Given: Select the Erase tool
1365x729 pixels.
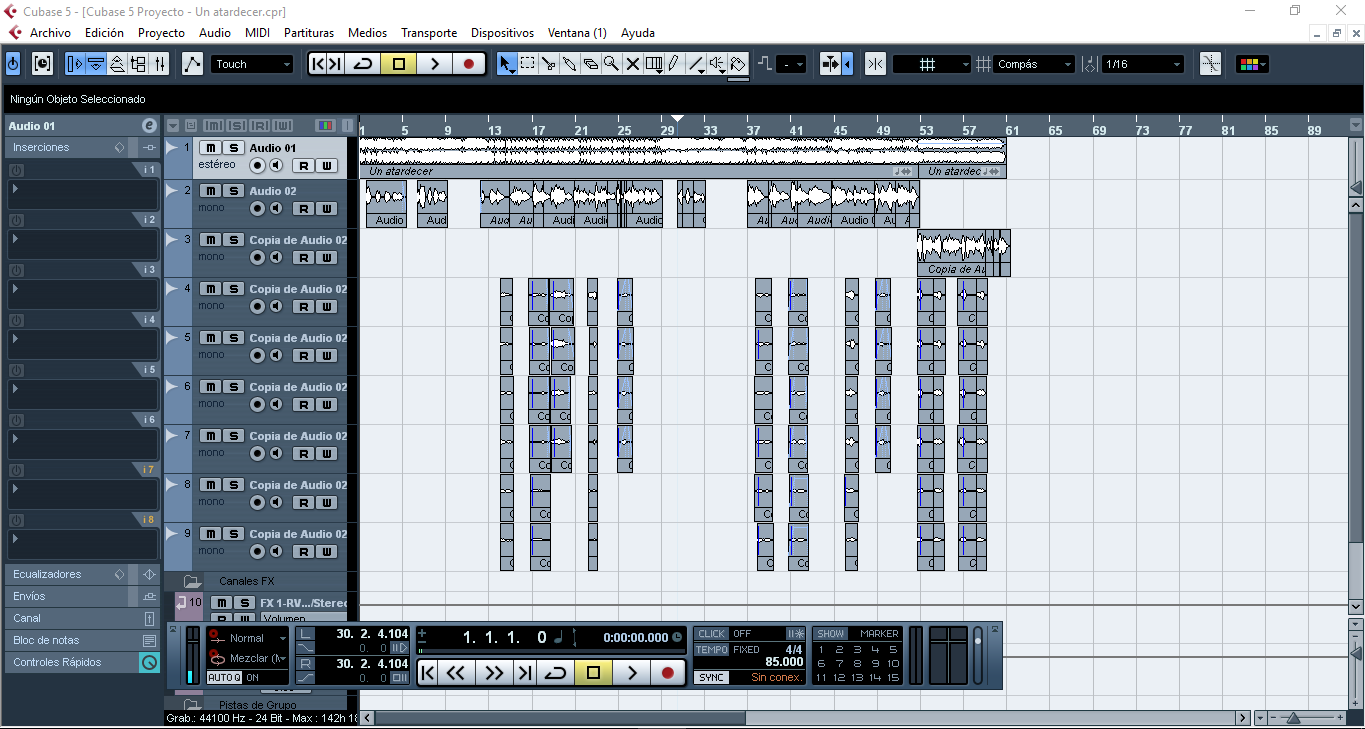Looking at the screenshot, I should pyautogui.click(x=591, y=64).
